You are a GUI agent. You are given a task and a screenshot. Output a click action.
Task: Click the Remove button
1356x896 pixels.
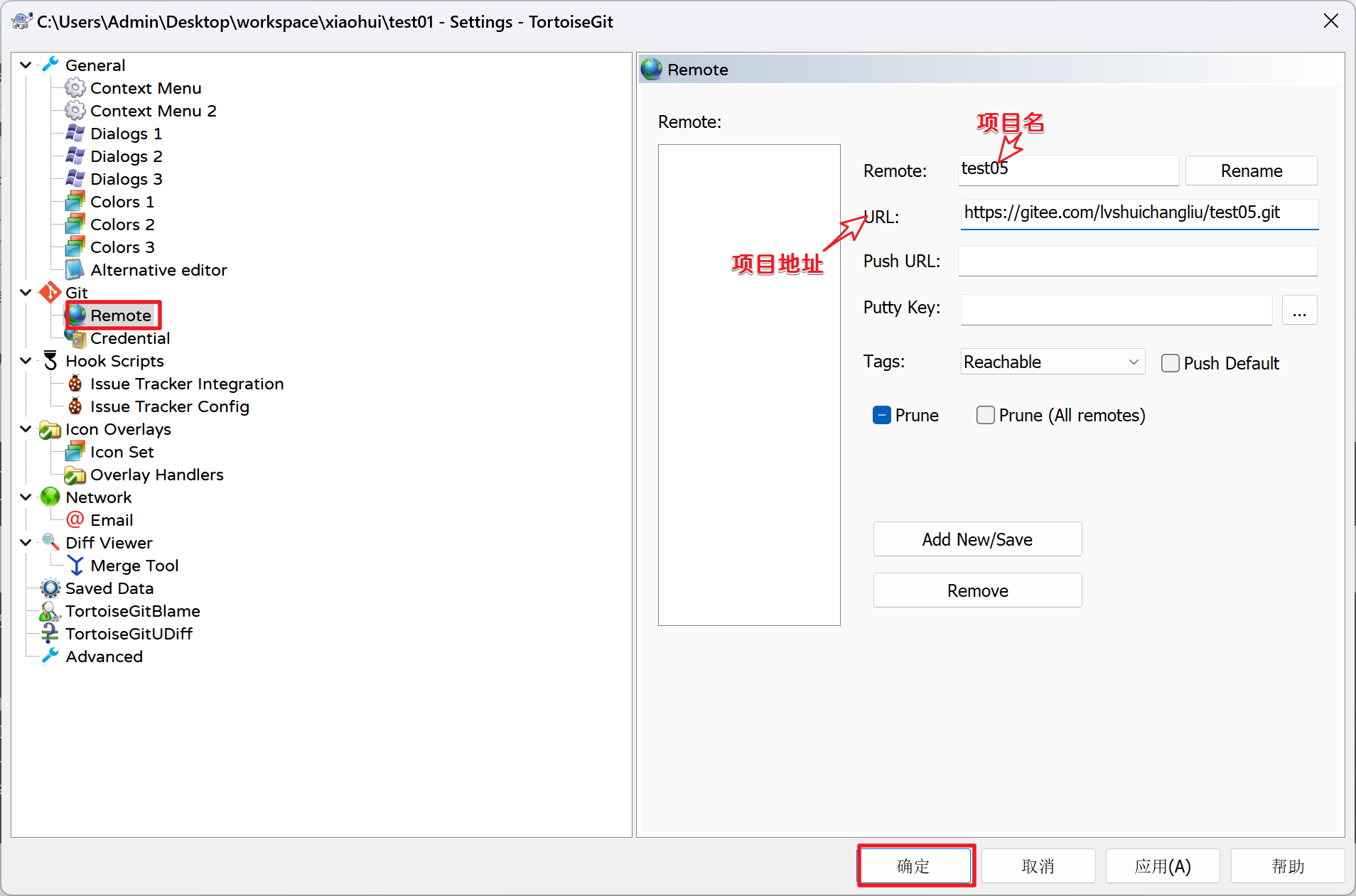pos(977,590)
